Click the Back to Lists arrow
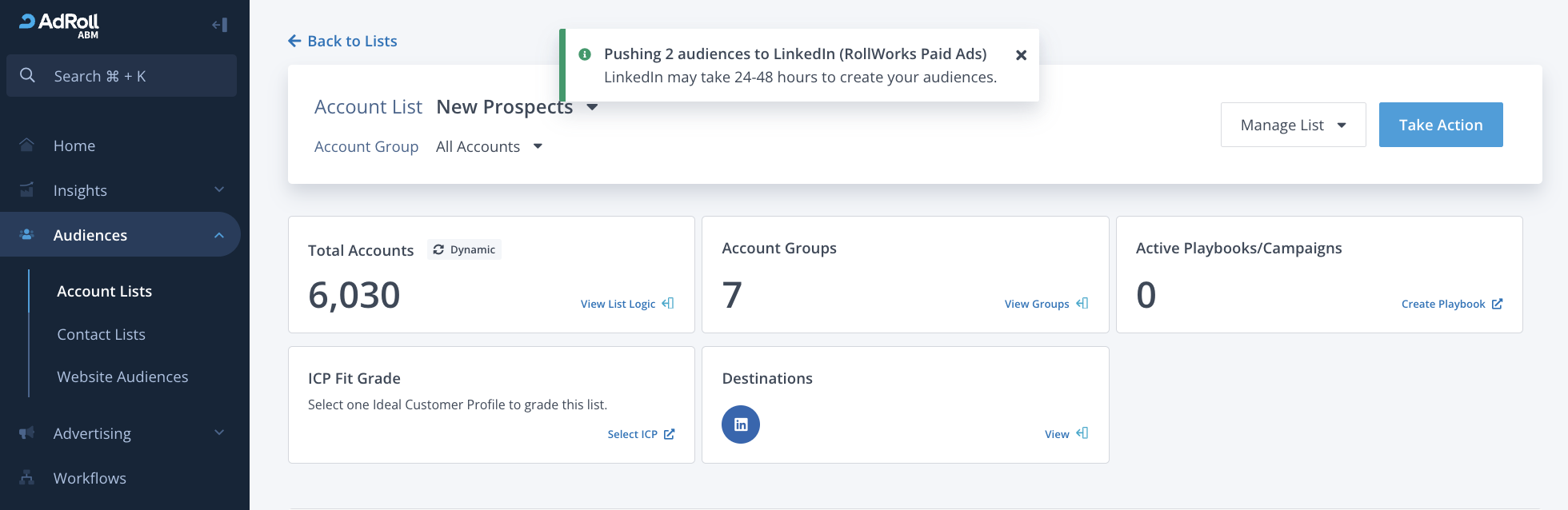 pyautogui.click(x=294, y=41)
